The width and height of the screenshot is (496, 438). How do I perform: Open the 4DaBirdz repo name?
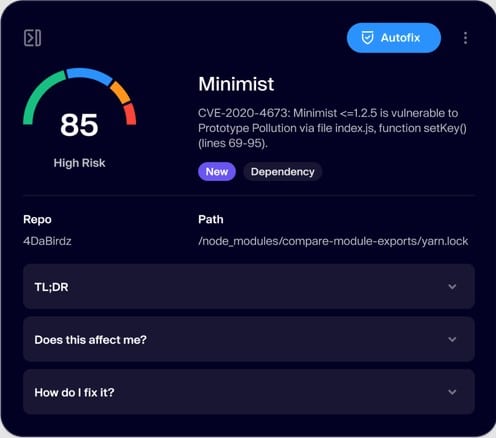click(x=47, y=241)
